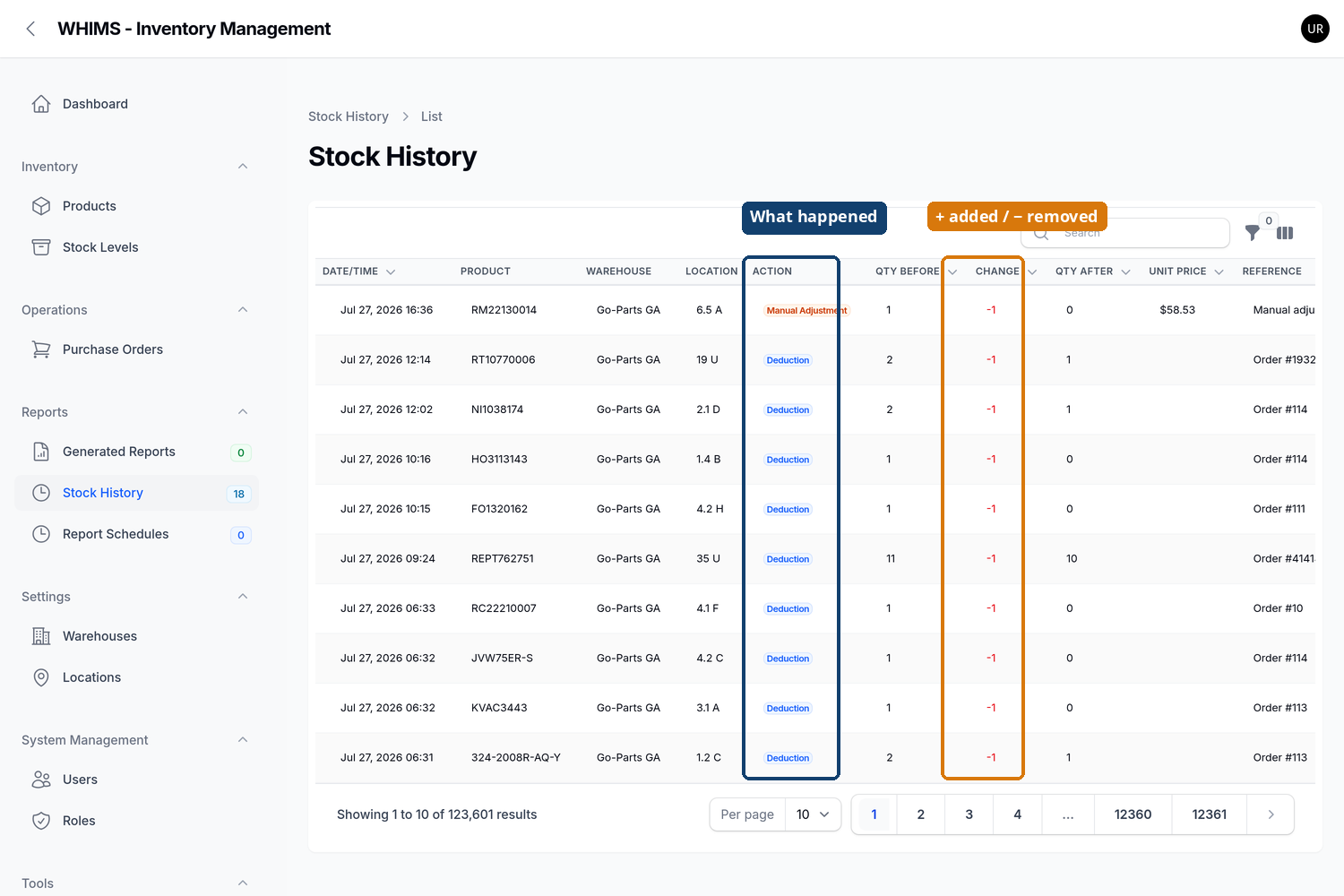Click the Locations pin icon
This screenshot has height=896, width=1344.
41,677
